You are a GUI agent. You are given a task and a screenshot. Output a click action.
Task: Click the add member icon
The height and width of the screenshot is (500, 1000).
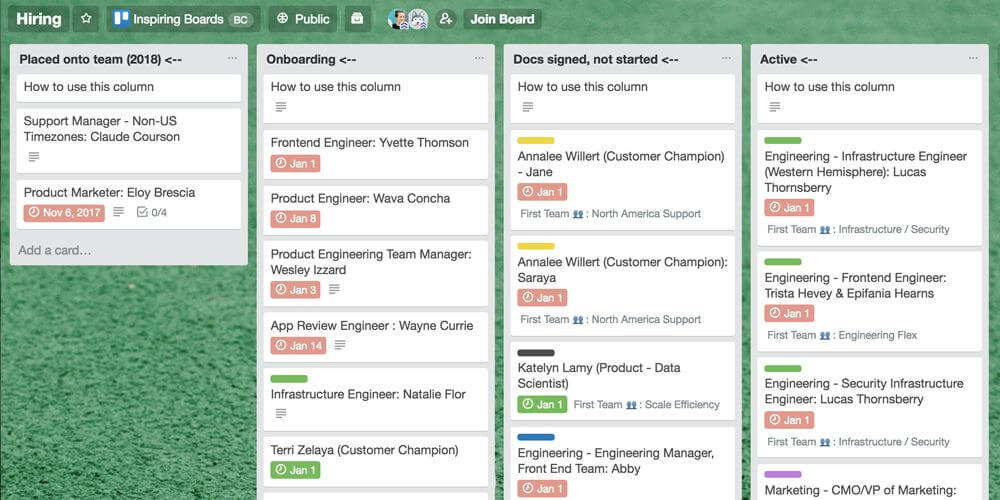[446, 19]
